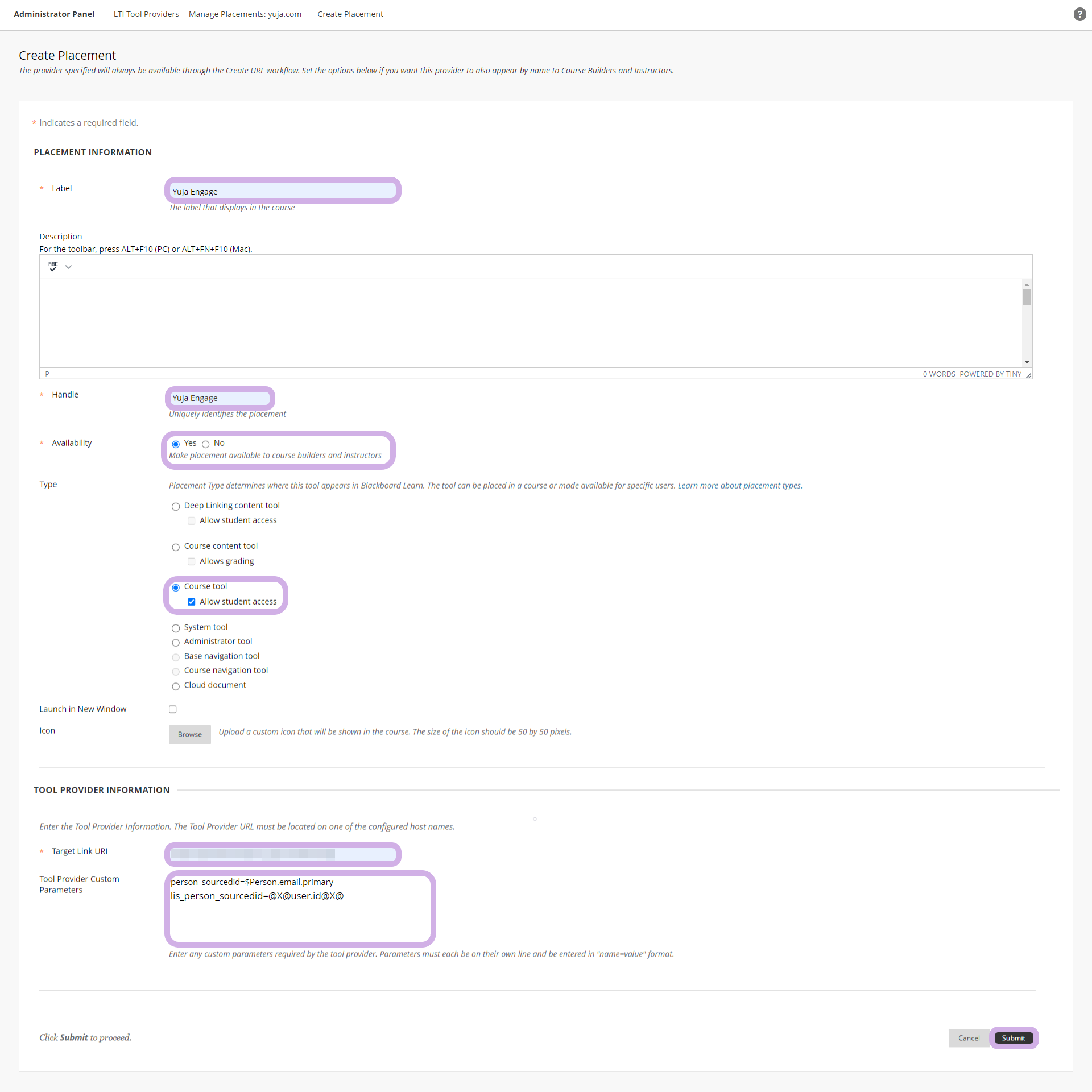This screenshot has height=1092, width=1092.
Task: Click the editor resize handle icon
Action: 1028,374
